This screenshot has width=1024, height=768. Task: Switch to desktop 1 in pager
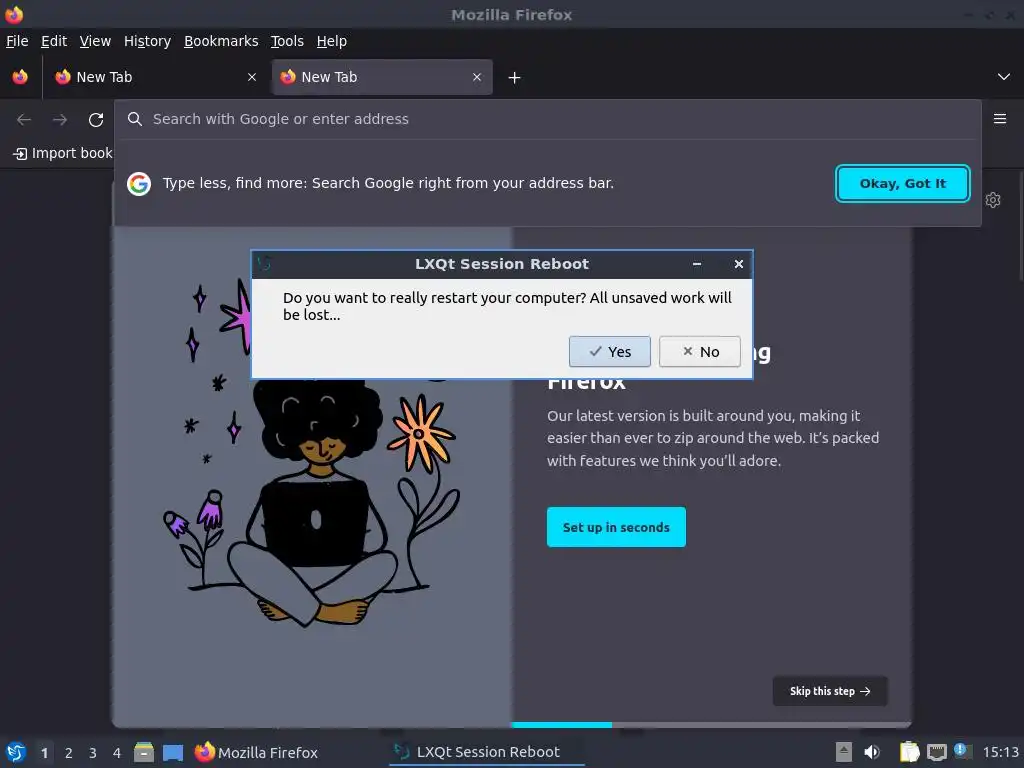pos(44,753)
